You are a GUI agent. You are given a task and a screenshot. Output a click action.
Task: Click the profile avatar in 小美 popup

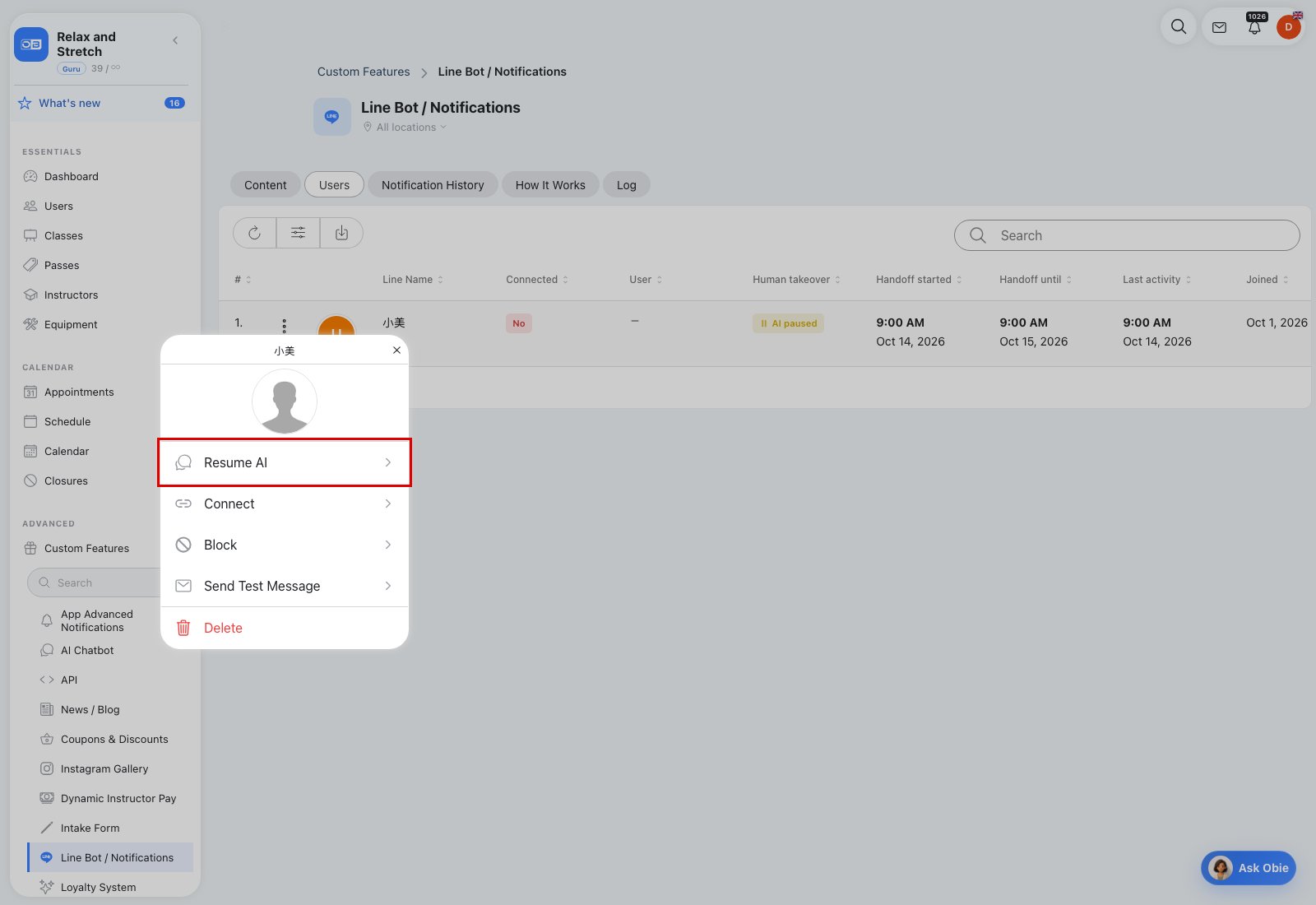[285, 401]
